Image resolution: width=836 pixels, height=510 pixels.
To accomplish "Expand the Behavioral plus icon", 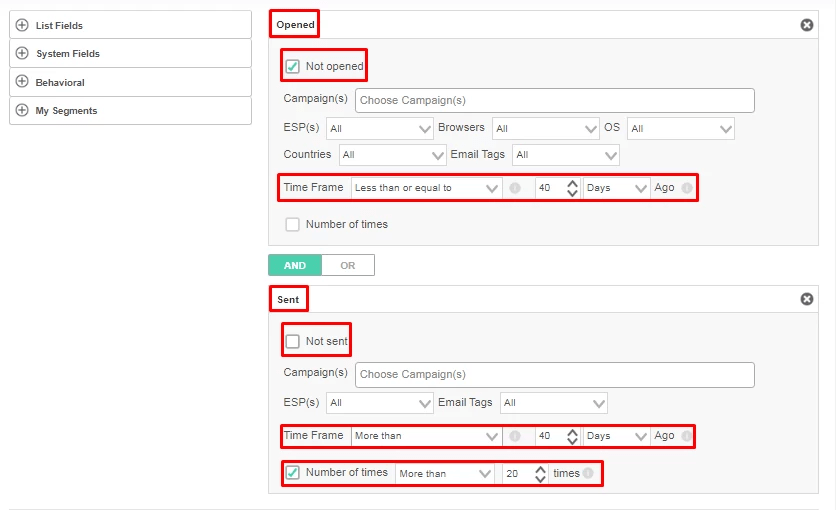I will coord(22,82).
